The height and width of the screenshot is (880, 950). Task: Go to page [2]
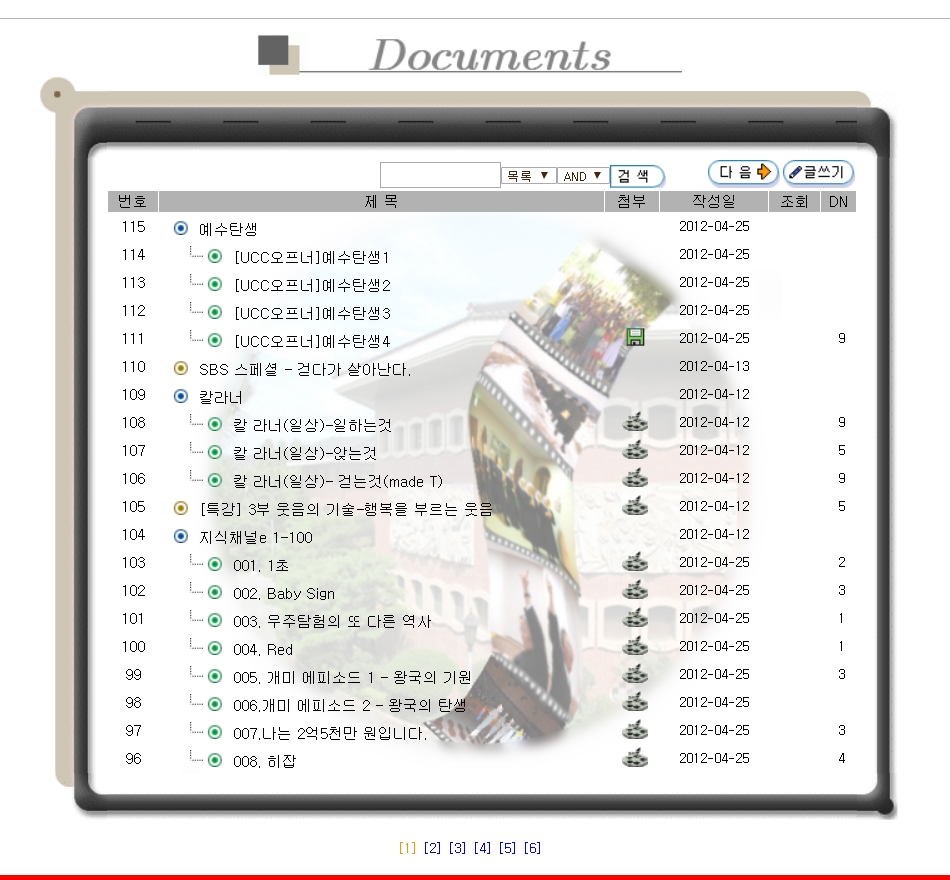432,848
